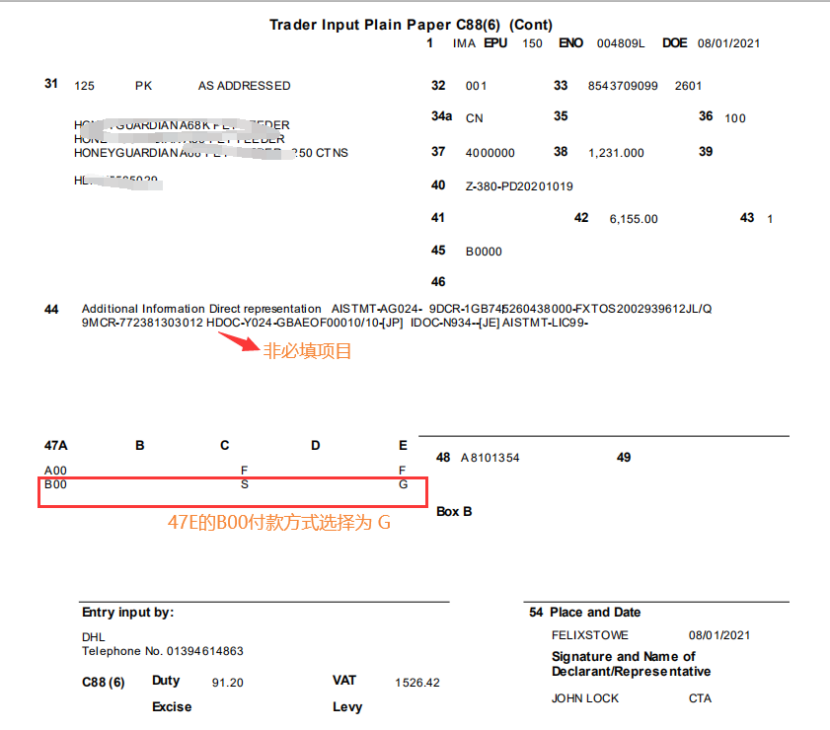This screenshot has height=730, width=830.
Task: Select reference Z-380-PD20201019 in box 40
Action: (x=519, y=186)
